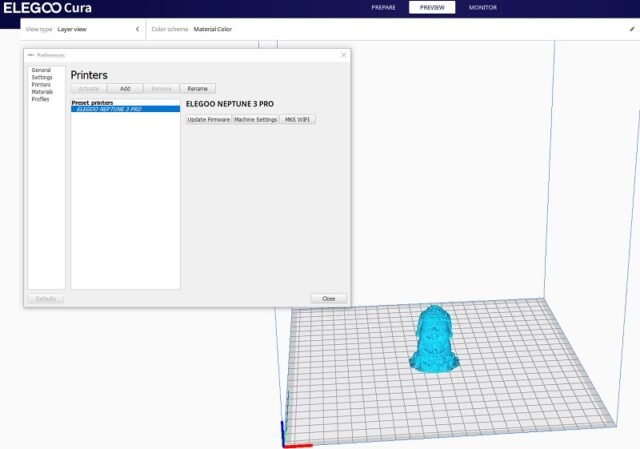
Task: Go to the MONITOR stage
Action: [482, 7]
